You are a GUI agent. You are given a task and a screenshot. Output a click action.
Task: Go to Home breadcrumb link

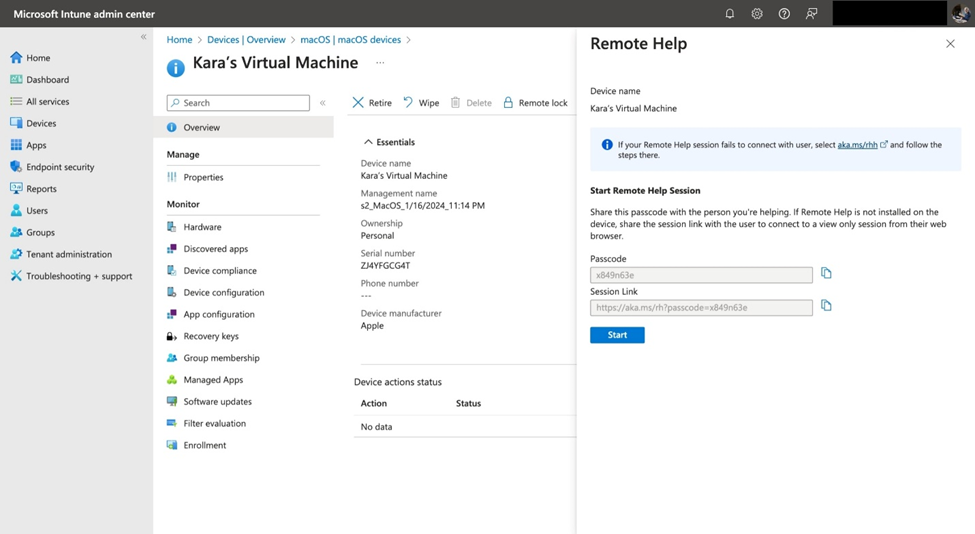click(179, 40)
